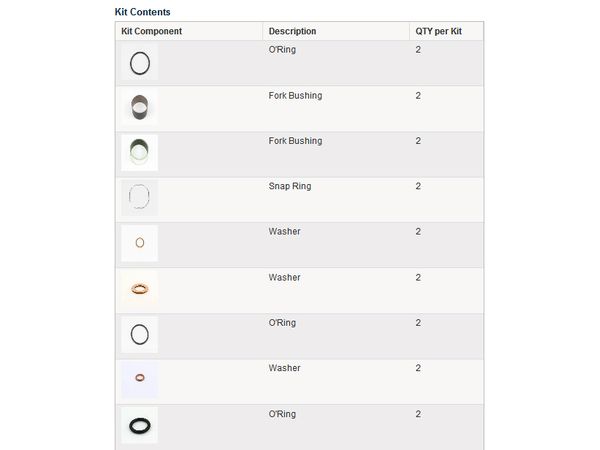Select the O'Ring description in the first row
The height and width of the screenshot is (450, 600).
point(282,50)
